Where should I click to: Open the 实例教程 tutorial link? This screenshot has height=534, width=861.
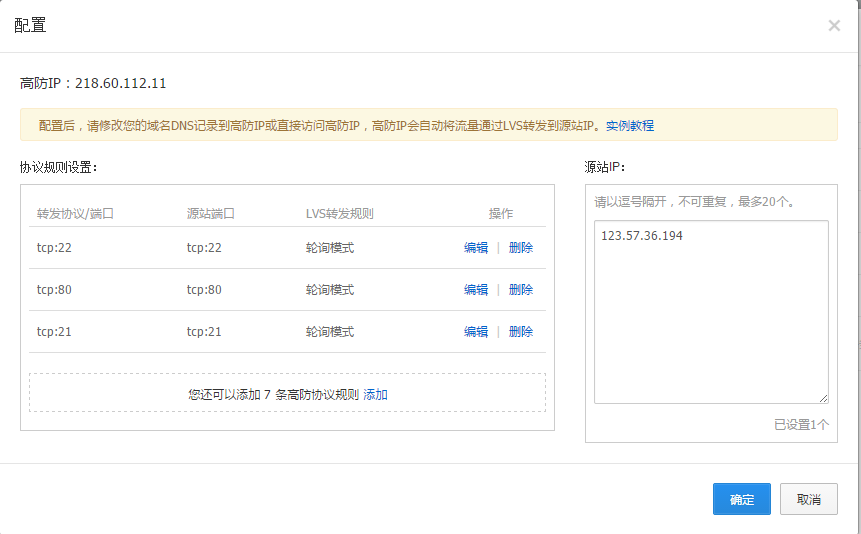[x=630, y=126]
